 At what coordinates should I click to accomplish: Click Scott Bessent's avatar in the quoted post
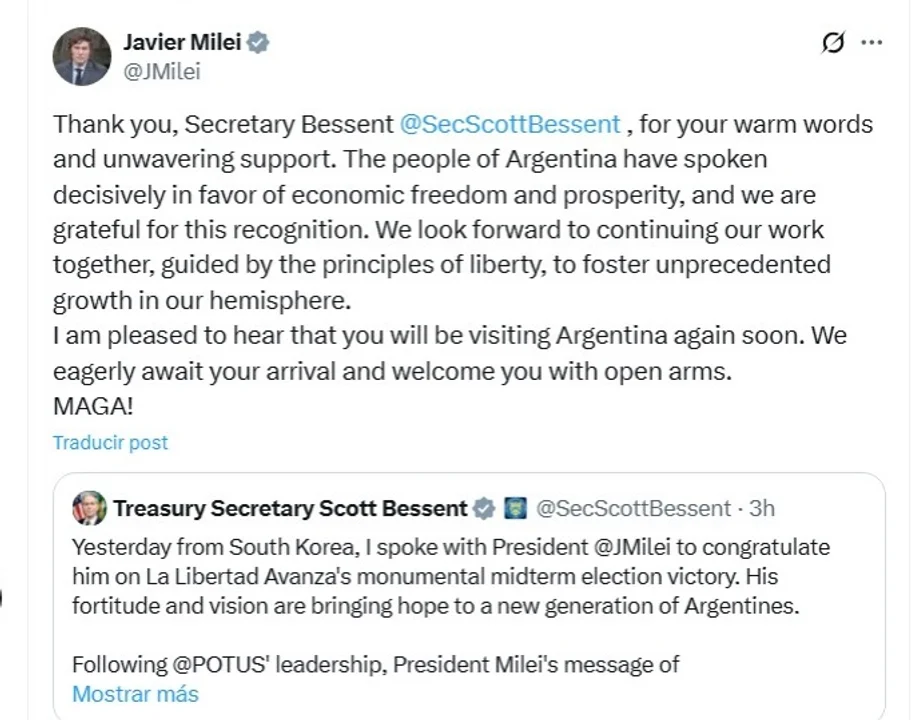pyautogui.click(x=89, y=508)
